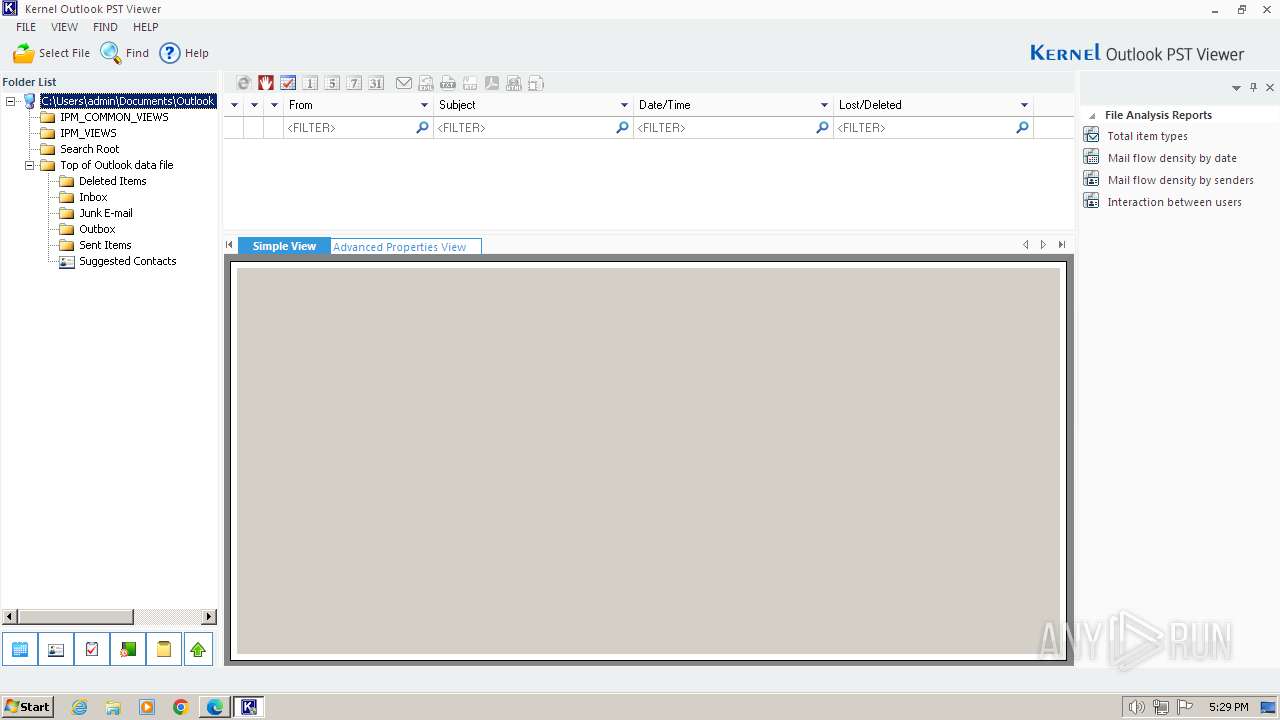The image size is (1280, 720).
Task: Open the Calendar view button at bottom left
Action: [20, 650]
